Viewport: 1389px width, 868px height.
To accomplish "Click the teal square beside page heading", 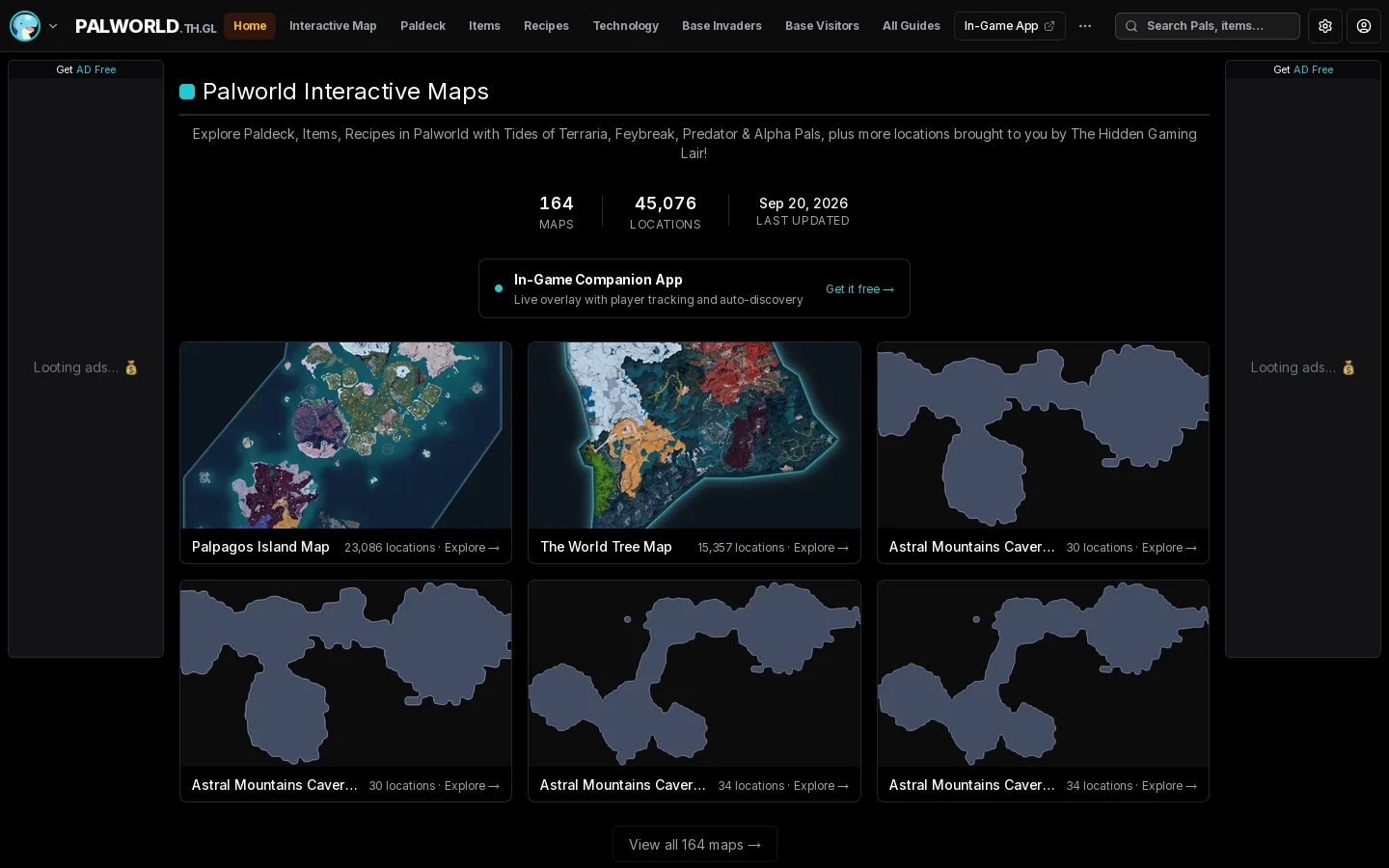I will pos(187,92).
